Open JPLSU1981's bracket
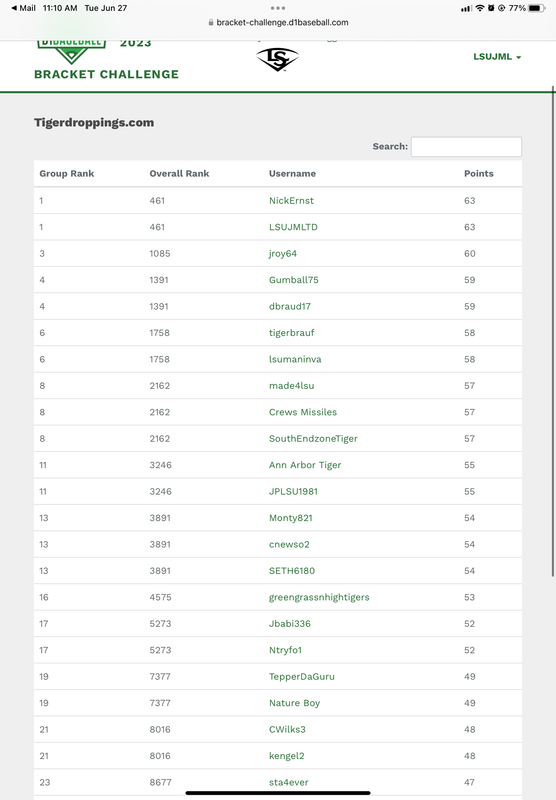This screenshot has width=556, height=800. (x=293, y=492)
